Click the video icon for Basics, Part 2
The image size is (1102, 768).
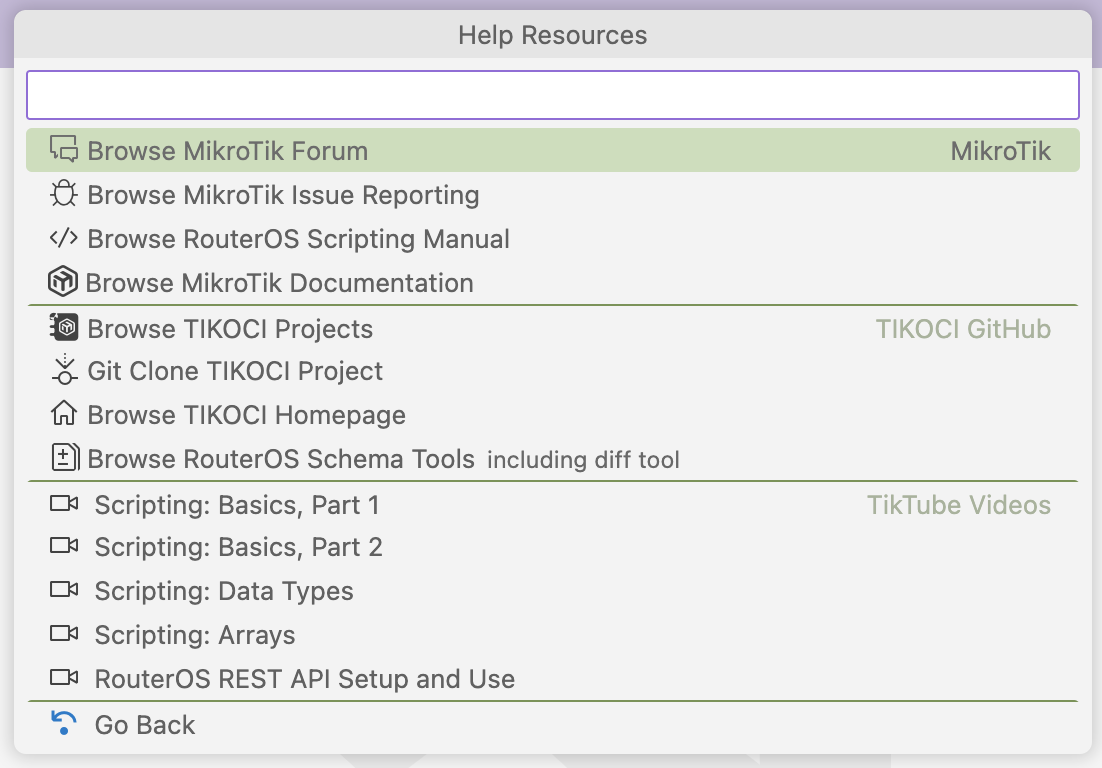64,546
